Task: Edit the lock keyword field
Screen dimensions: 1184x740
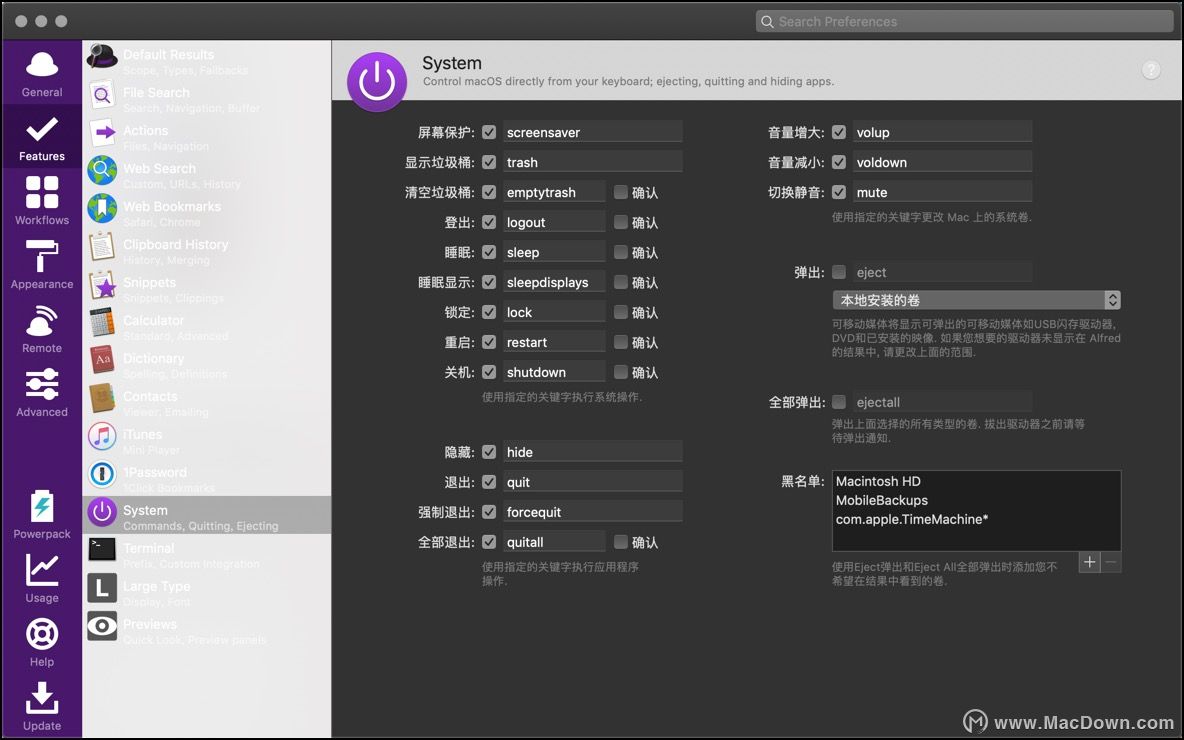Action: click(554, 312)
